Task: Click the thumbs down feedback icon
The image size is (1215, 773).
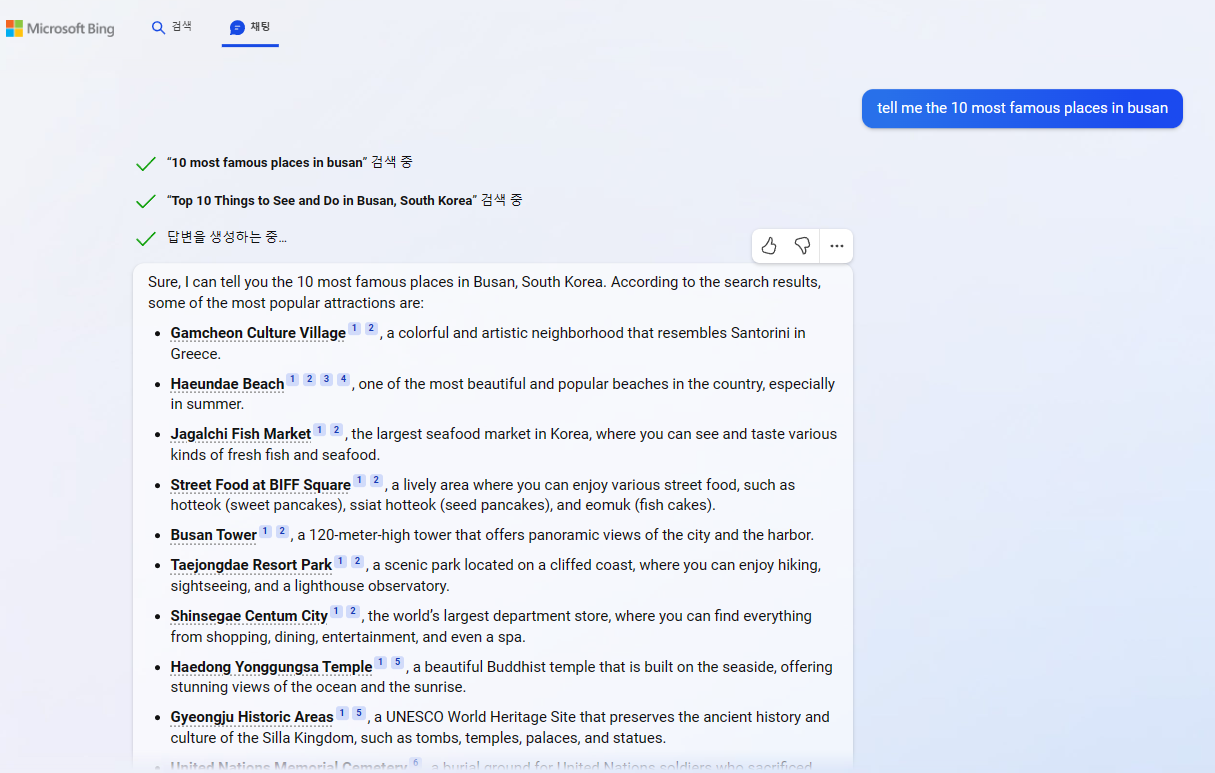Action: coord(802,246)
